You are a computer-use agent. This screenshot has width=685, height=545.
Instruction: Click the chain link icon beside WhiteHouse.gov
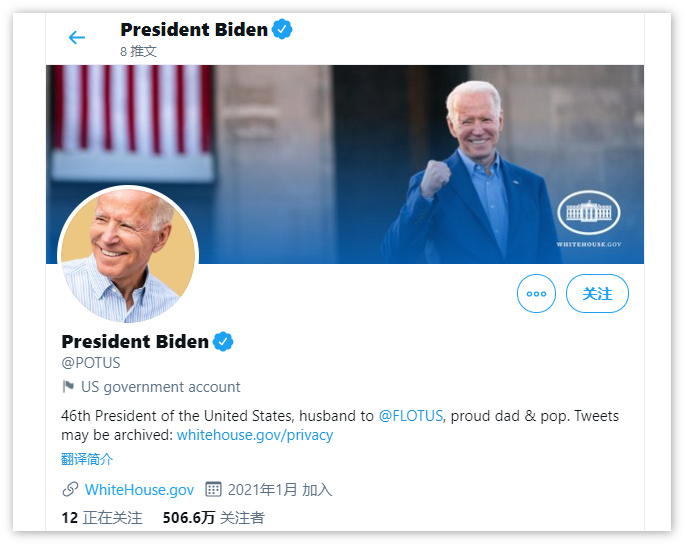click(70, 490)
